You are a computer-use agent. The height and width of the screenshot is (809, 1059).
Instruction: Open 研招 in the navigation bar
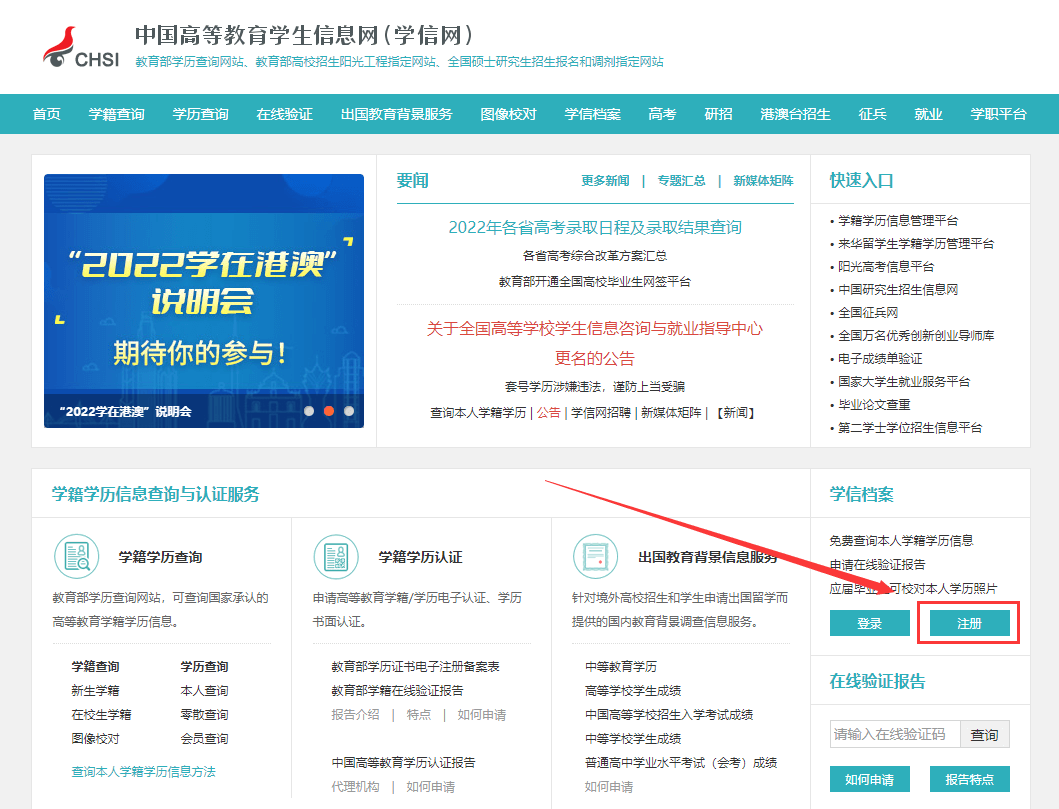tap(718, 114)
